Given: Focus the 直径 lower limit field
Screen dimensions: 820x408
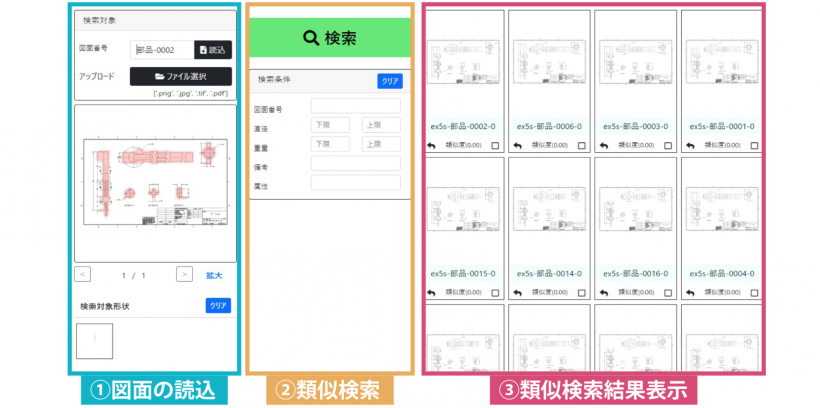Looking at the screenshot, I should [330, 125].
